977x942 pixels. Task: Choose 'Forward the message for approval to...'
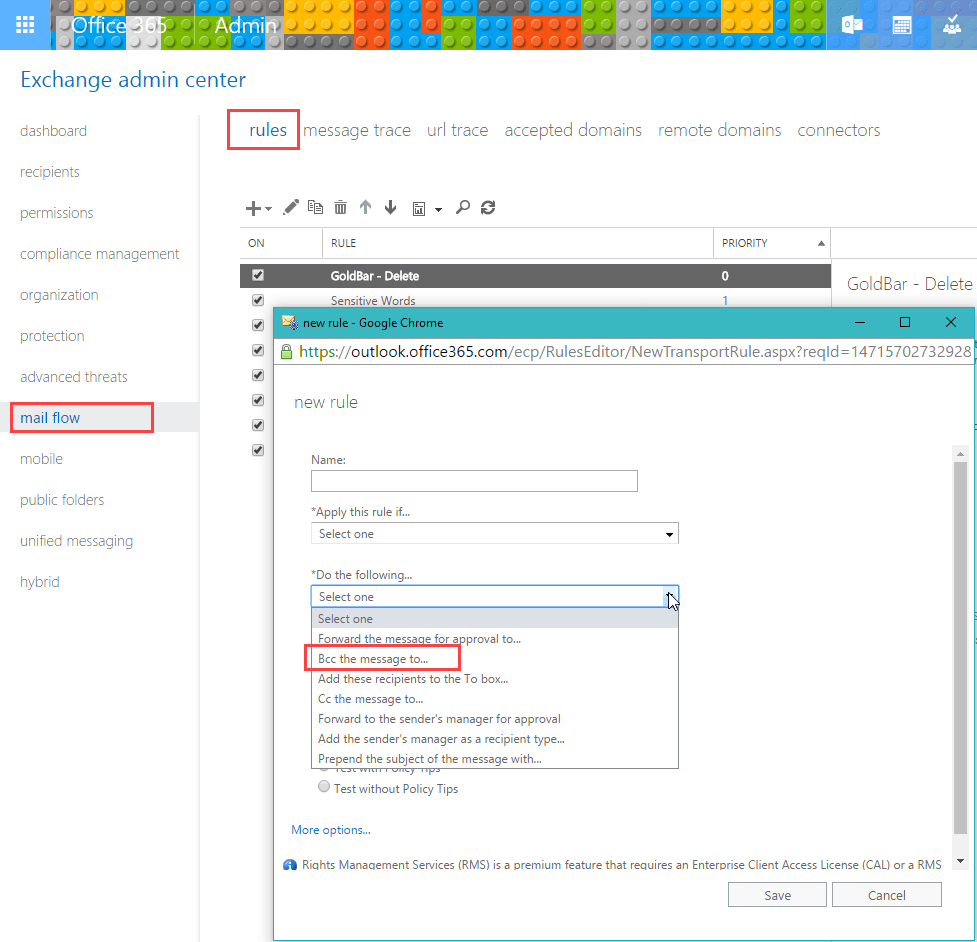[495, 639]
